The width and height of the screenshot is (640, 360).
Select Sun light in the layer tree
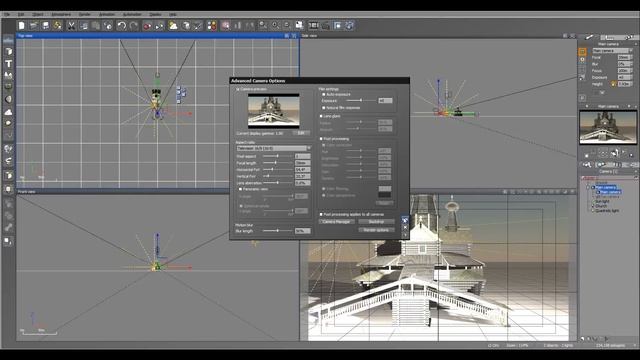(x=602, y=202)
